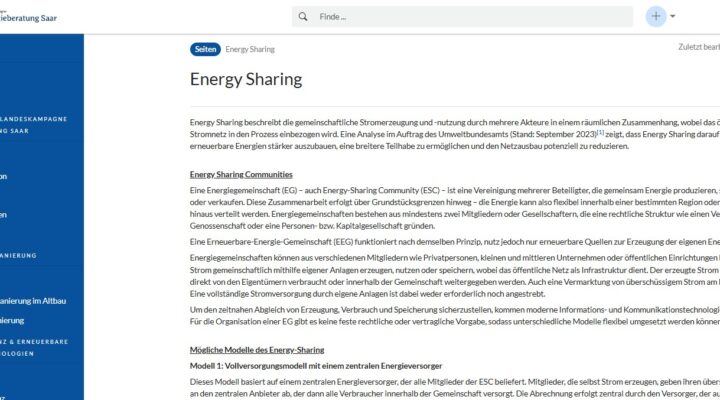Screen dimensions: 720x400
Task: Click the "Mögliche Modelle des Energy-Sharing" heading
Action: [257, 350]
